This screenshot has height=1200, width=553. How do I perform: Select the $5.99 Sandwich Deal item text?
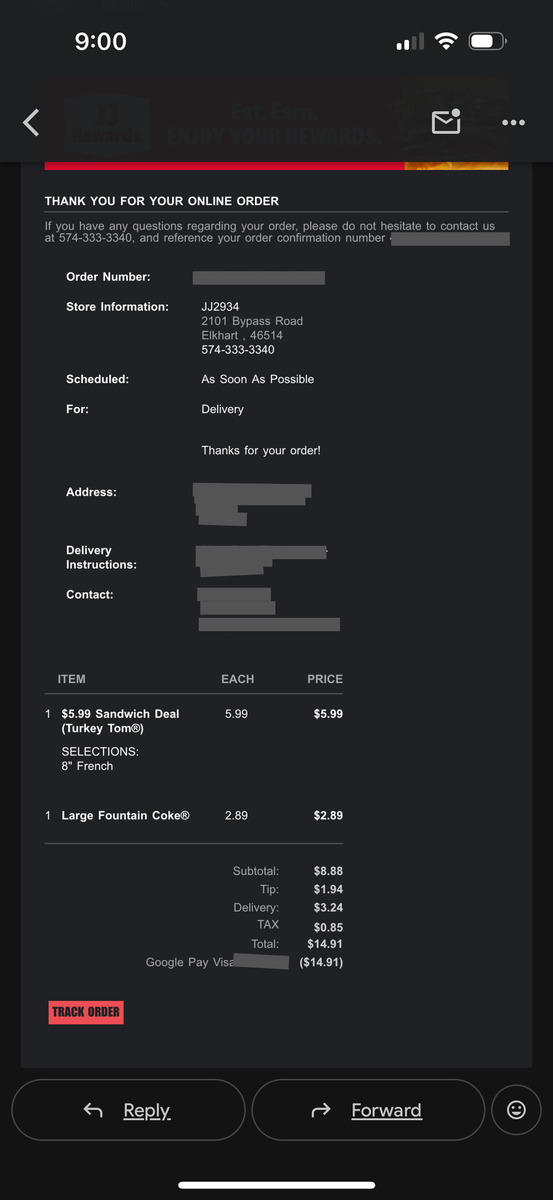(120, 721)
